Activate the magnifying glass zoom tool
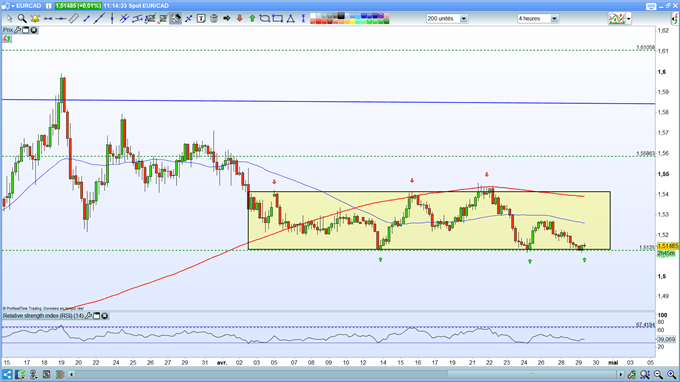The height and width of the screenshot is (382, 680). tap(22, 18)
